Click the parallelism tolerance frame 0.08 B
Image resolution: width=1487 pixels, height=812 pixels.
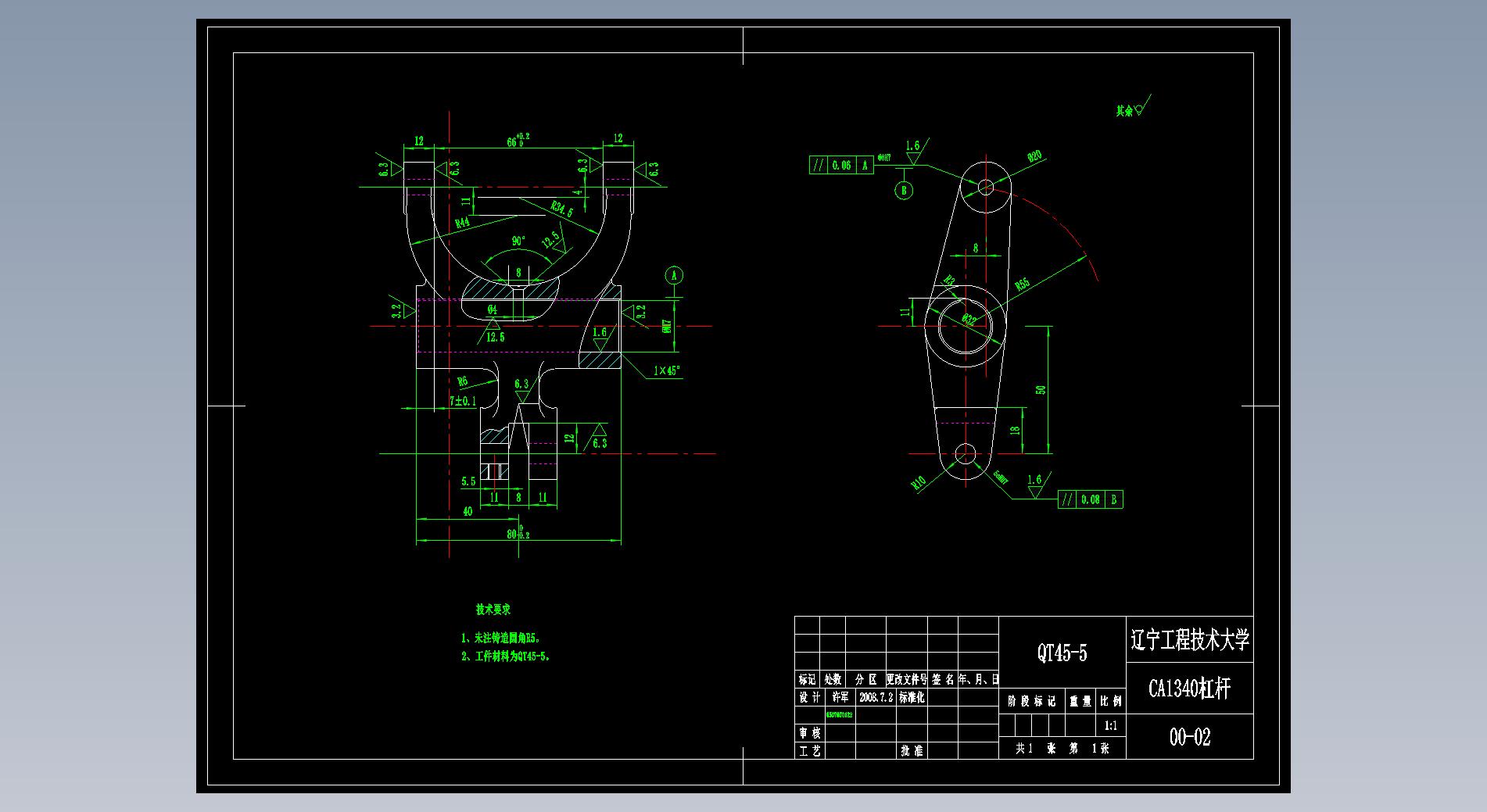(x=1091, y=499)
